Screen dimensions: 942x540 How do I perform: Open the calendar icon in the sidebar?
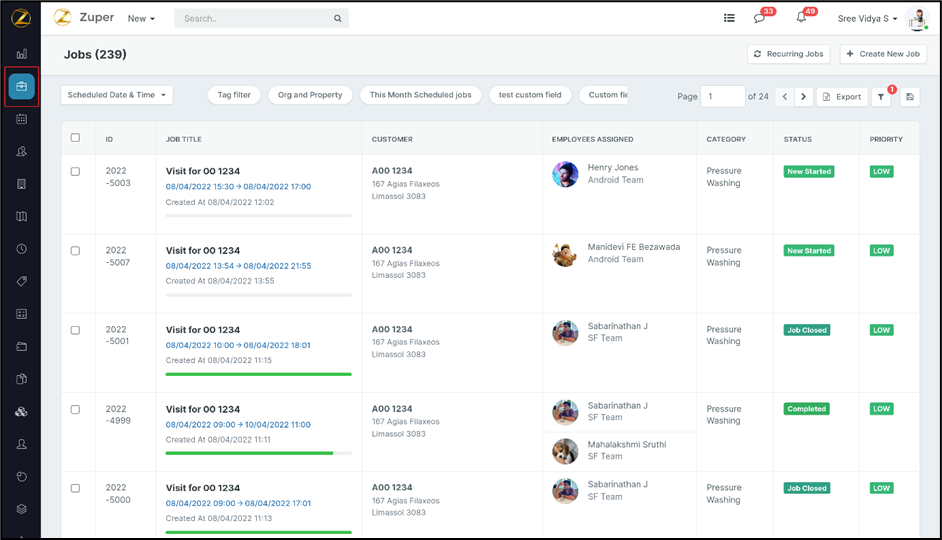tap(21, 119)
